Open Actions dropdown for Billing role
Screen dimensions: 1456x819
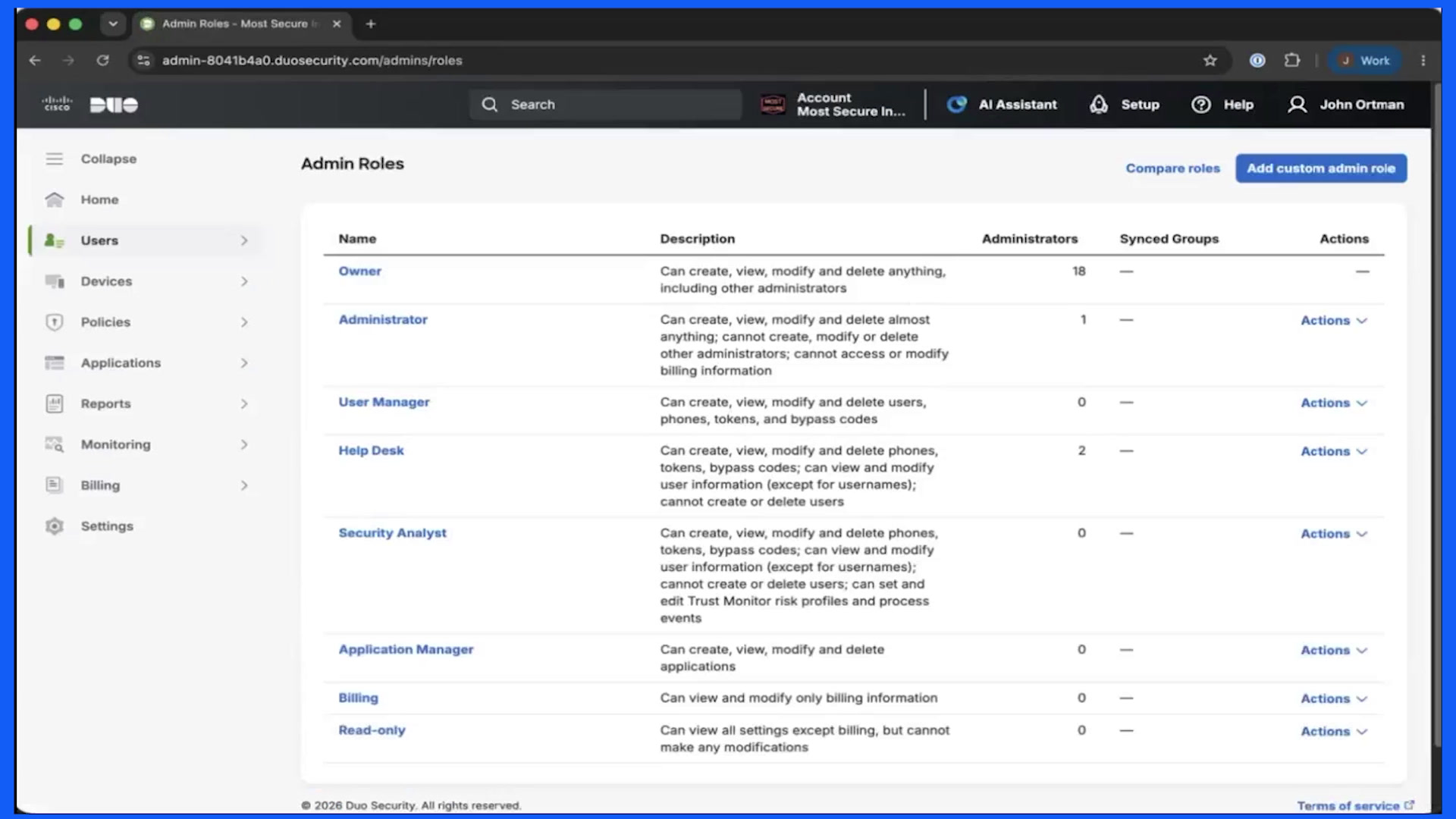point(1334,699)
